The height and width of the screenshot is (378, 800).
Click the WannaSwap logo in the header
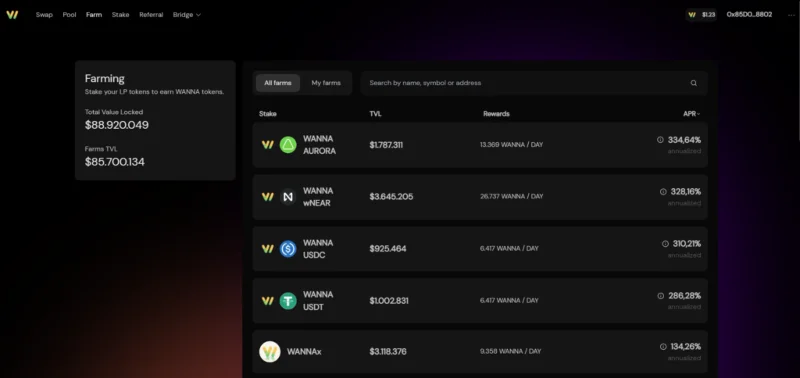[x=12, y=15]
